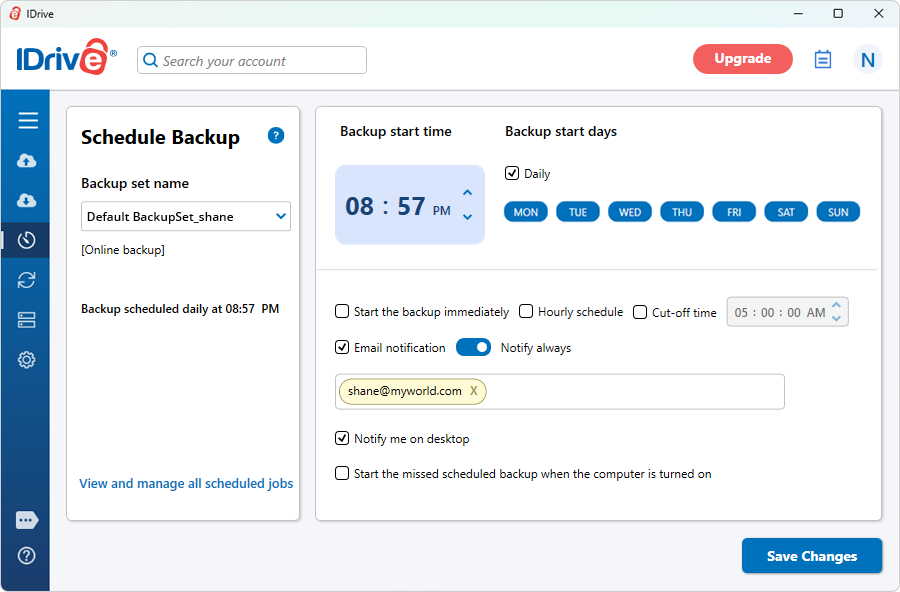Screen dimensions: 900x592
Task: Decrease backup start time with down arrow
Action: coord(467,217)
